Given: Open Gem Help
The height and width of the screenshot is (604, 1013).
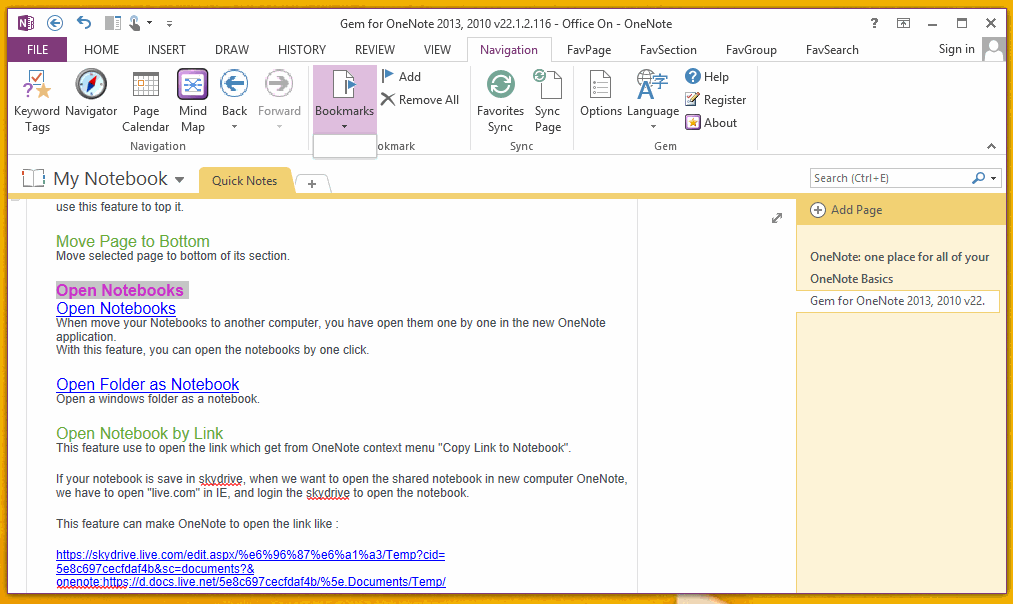Looking at the screenshot, I should pos(707,76).
